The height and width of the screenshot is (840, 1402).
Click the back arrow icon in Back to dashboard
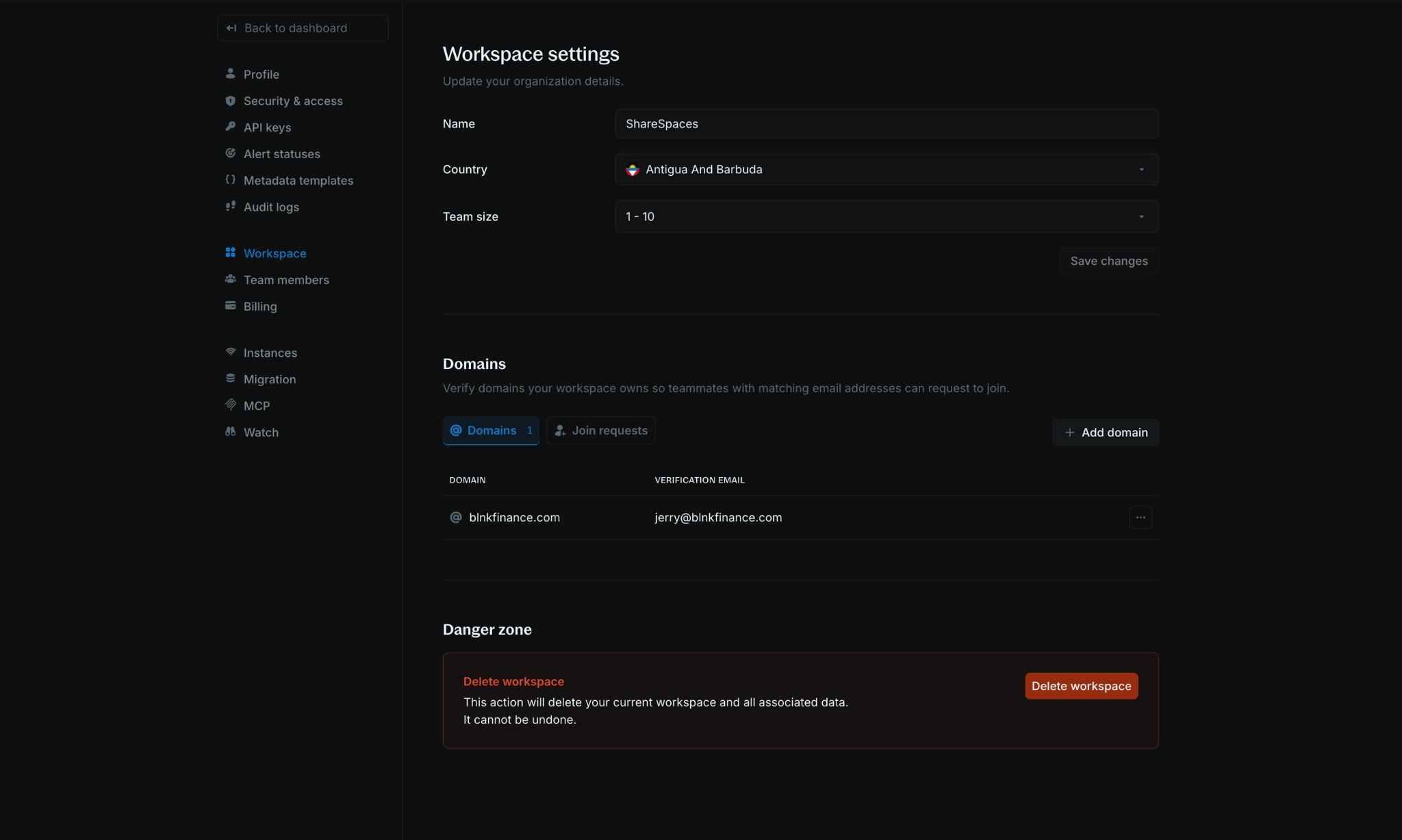(231, 28)
